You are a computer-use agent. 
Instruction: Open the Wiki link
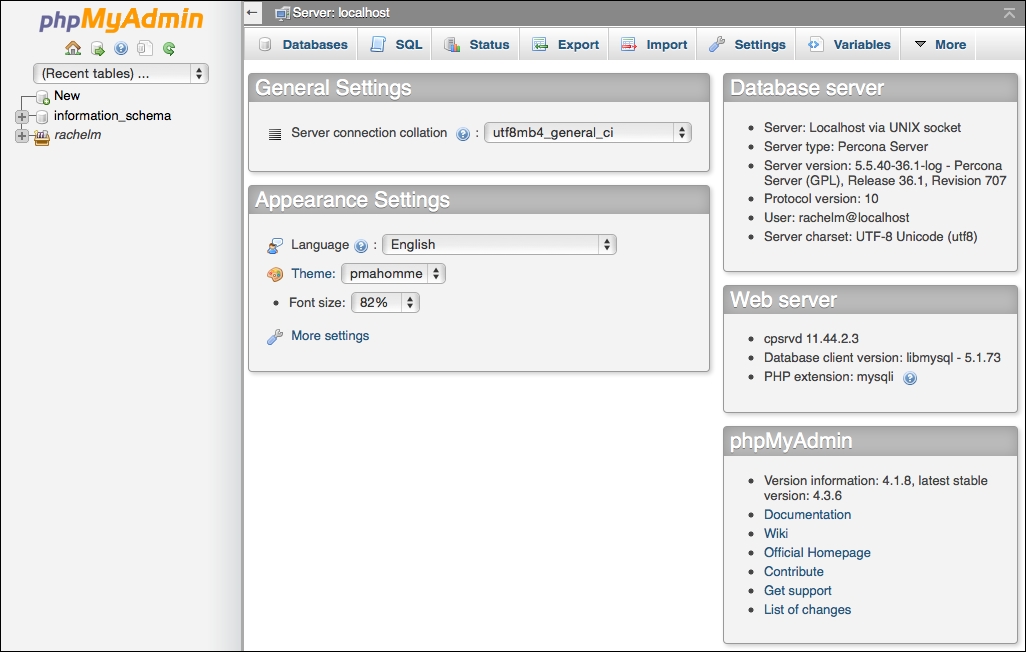[x=776, y=534]
